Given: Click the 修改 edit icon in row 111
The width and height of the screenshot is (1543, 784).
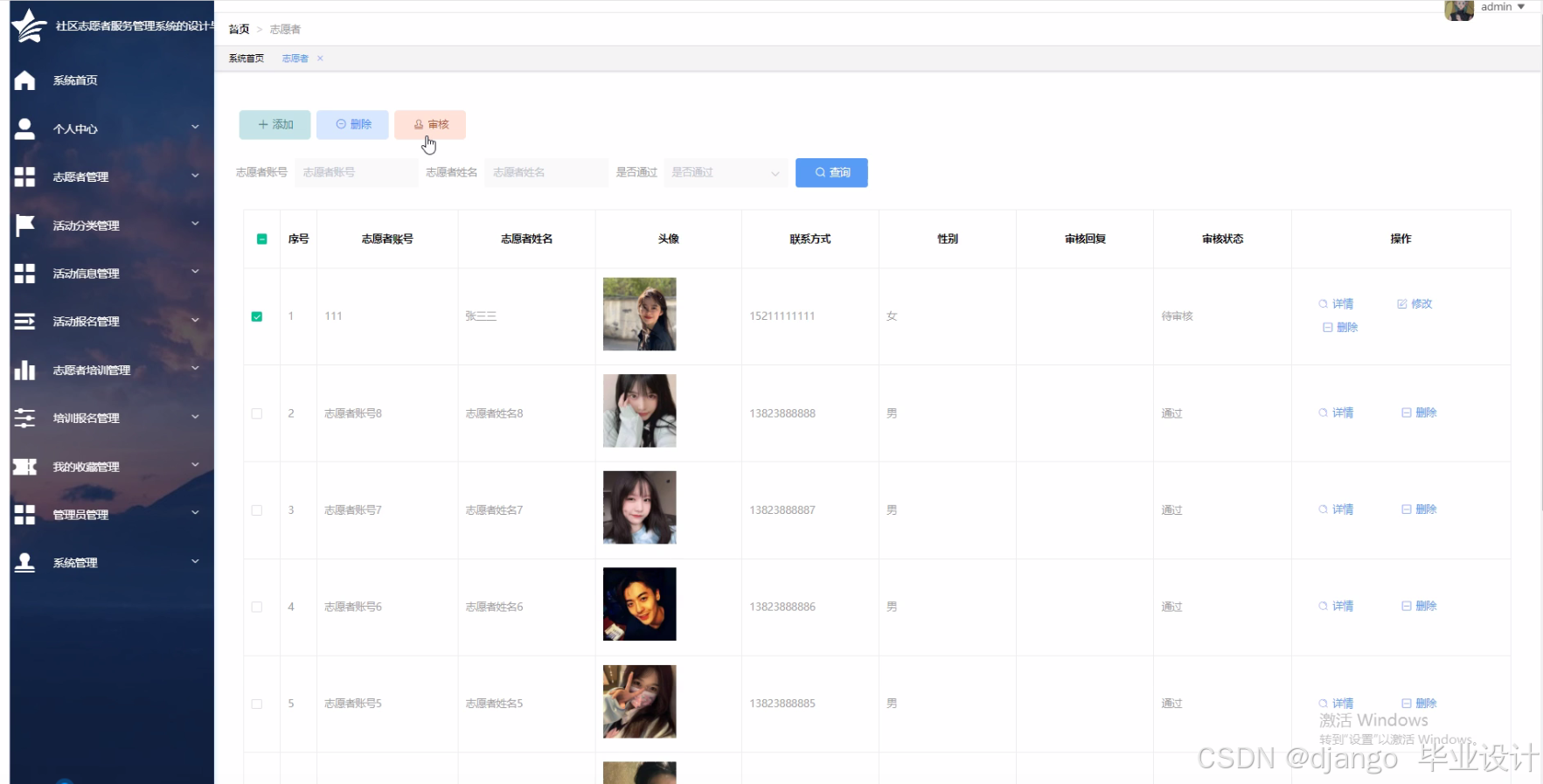Looking at the screenshot, I should click(x=1402, y=304).
